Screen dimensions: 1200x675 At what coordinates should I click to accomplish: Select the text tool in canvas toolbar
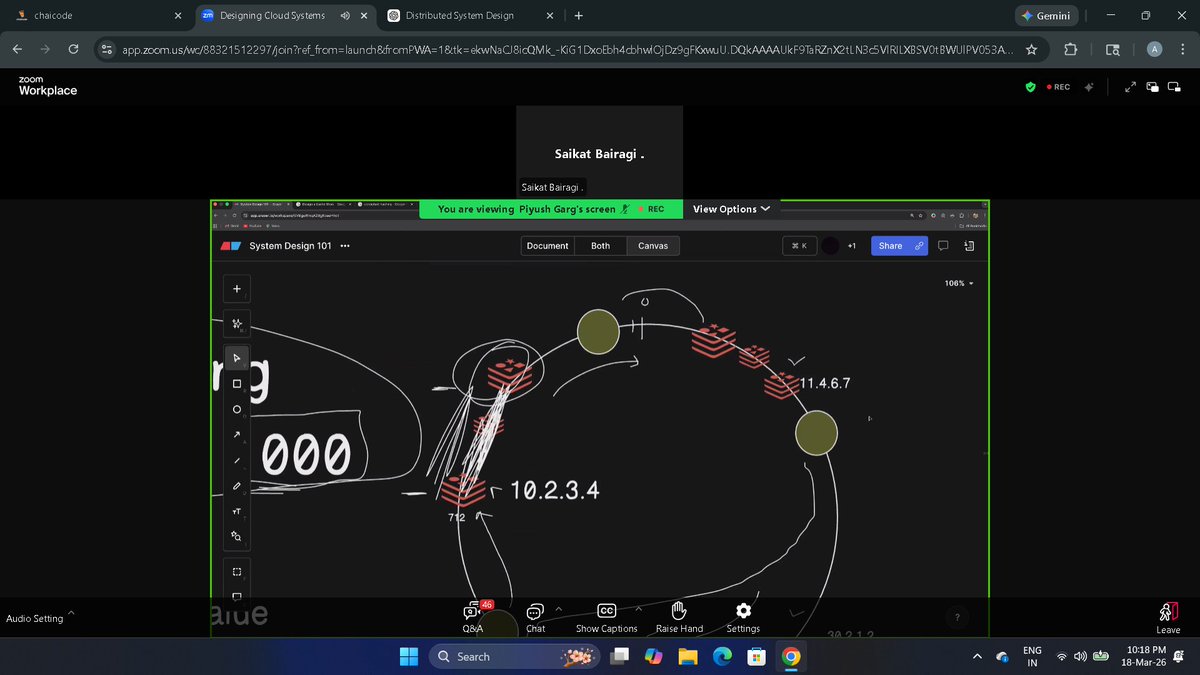coord(236,511)
